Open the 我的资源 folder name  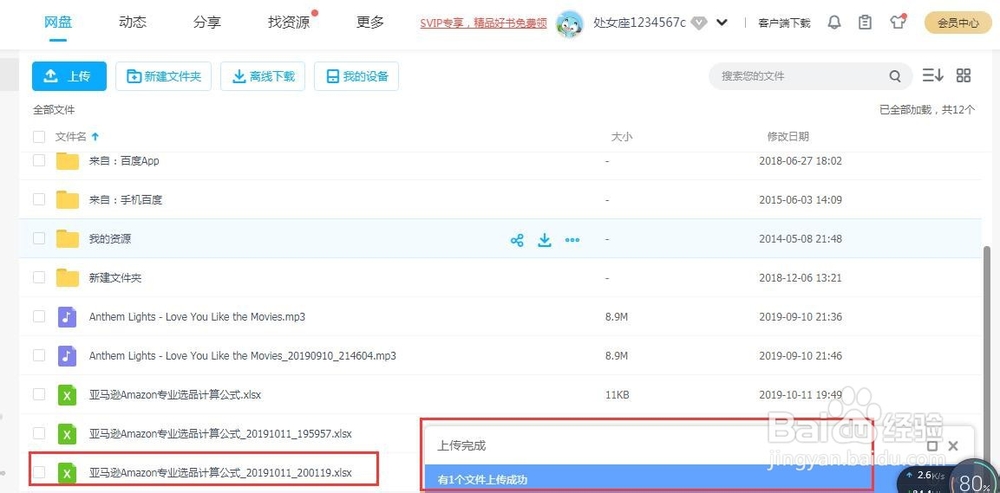(110, 239)
